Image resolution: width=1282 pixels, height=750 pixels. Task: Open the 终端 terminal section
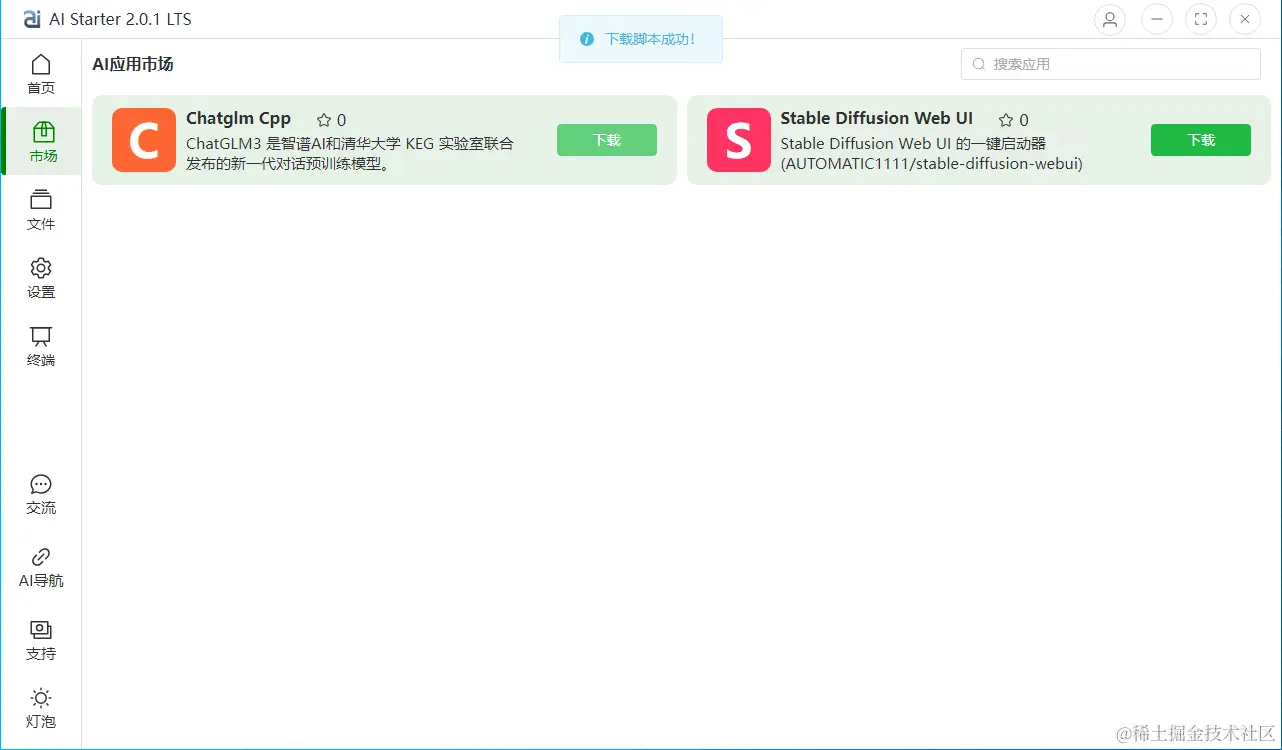(41, 346)
